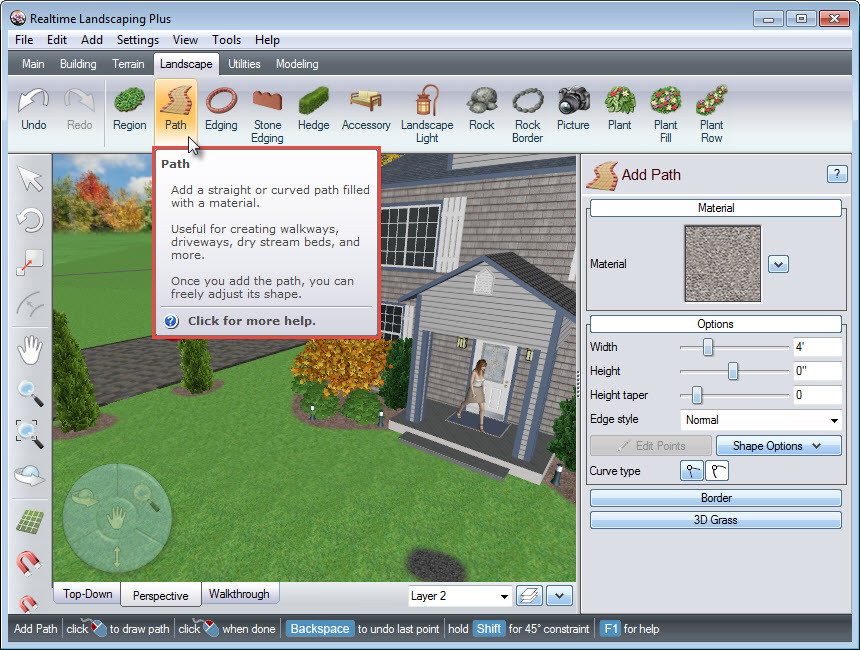
Task: Click the Height slider handle
Action: click(733, 371)
